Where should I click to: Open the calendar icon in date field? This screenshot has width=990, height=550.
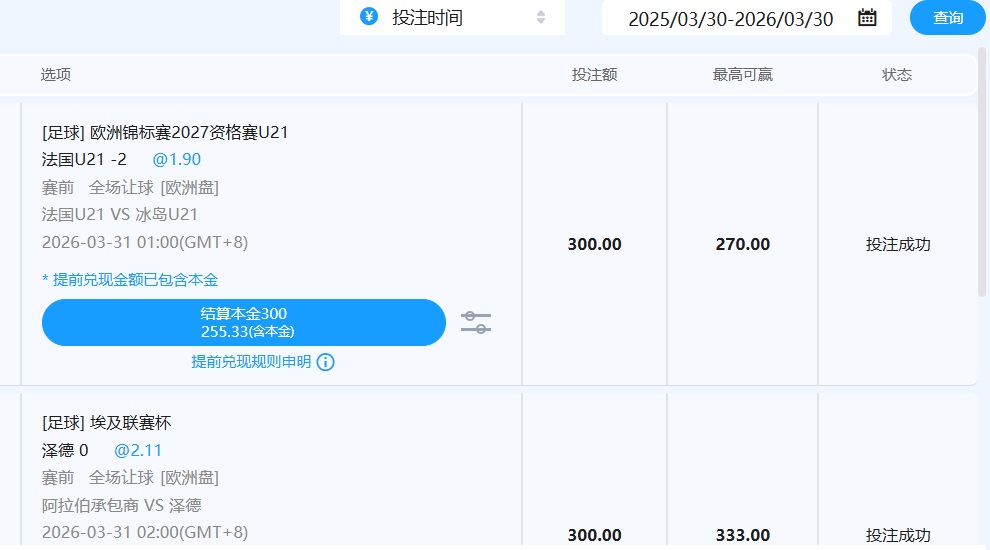(x=867, y=17)
